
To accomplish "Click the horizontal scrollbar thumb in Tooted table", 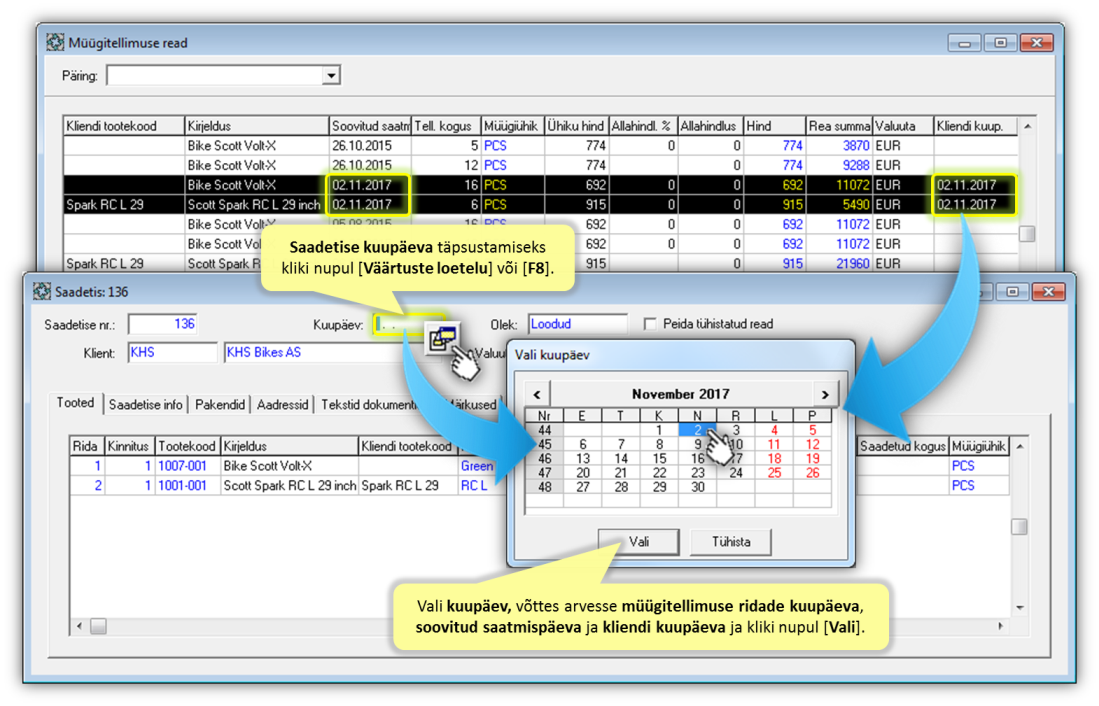I will [x=98, y=625].
